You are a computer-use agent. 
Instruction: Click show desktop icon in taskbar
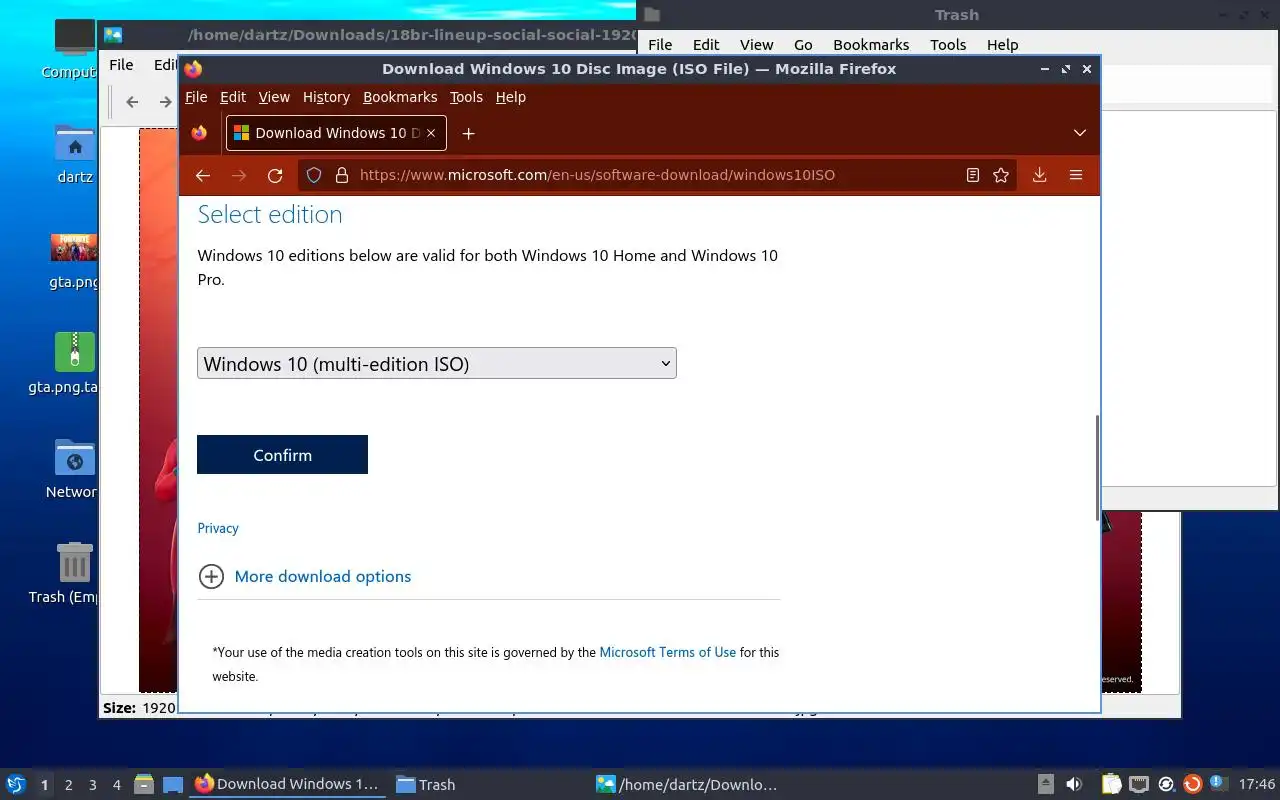click(x=173, y=785)
